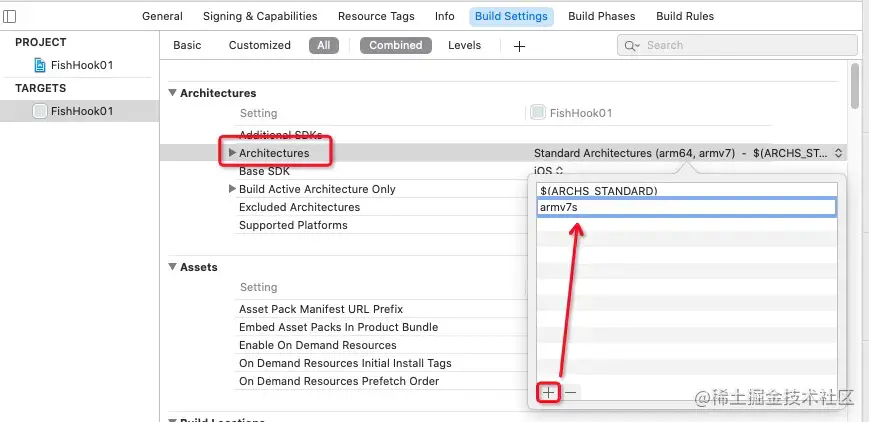Click the search magnifier icon
This screenshot has width=869, height=422.
631,46
